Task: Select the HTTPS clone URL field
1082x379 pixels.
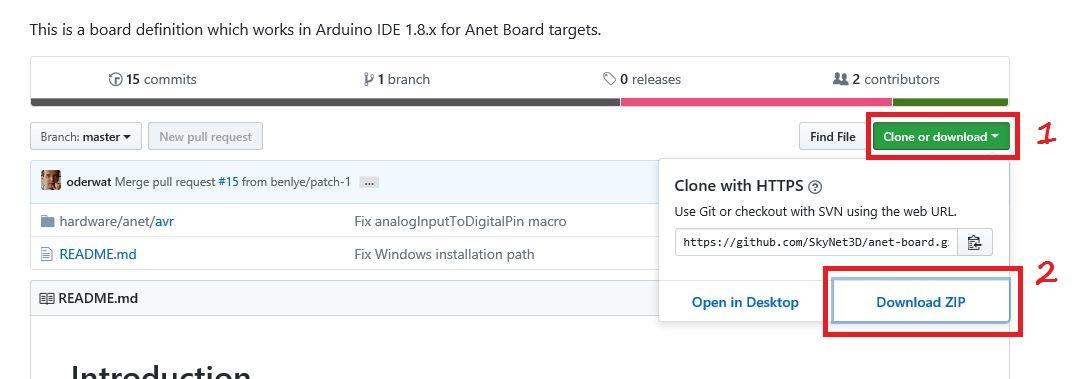Action: (x=816, y=242)
